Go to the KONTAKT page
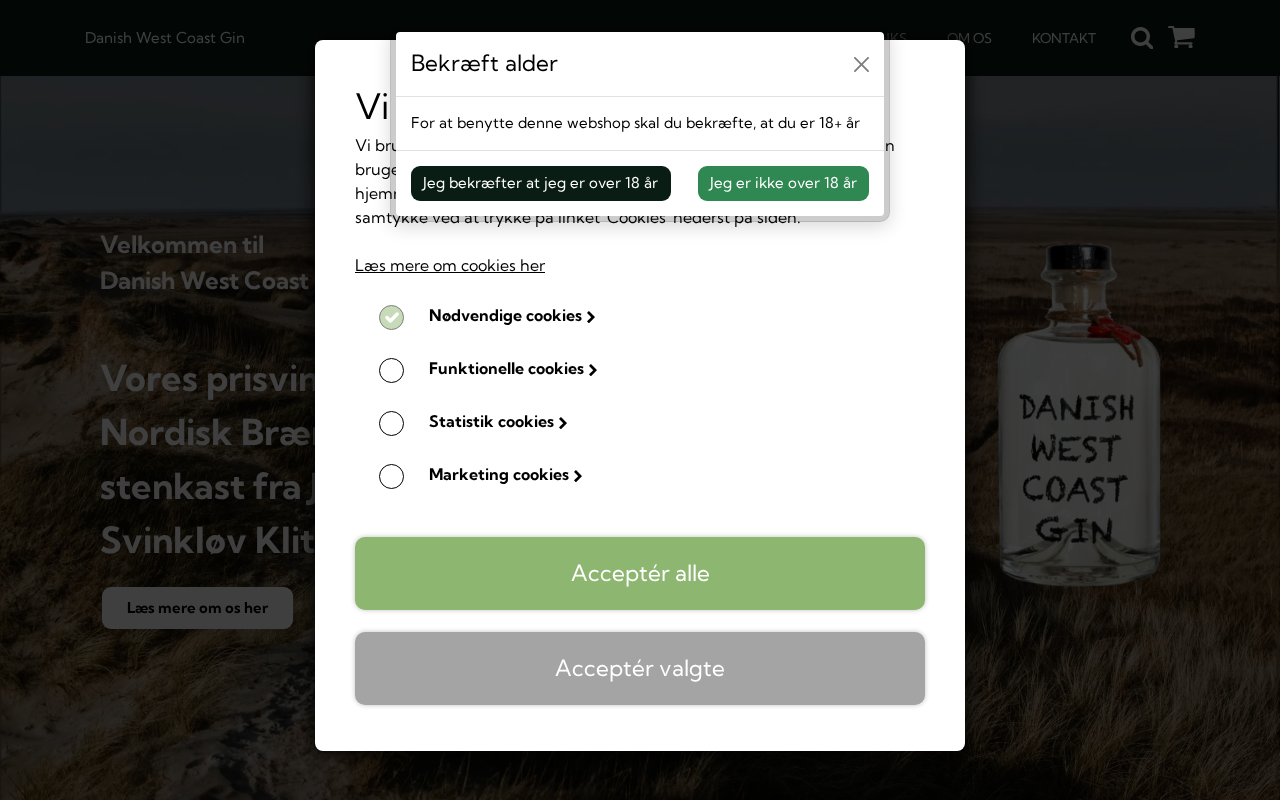 [1063, 38]
